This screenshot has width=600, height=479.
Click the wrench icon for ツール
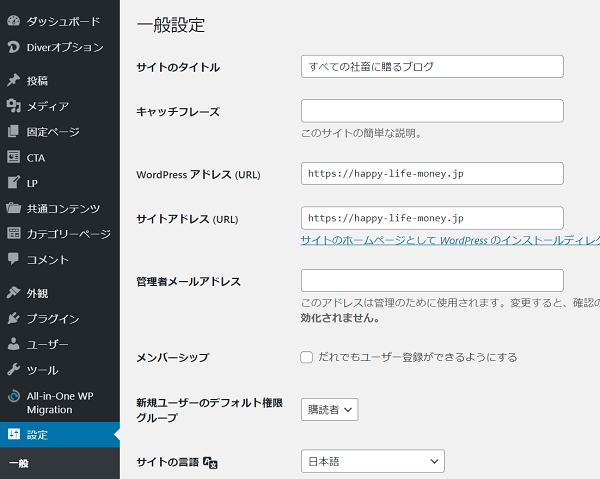tap(13, 370)
